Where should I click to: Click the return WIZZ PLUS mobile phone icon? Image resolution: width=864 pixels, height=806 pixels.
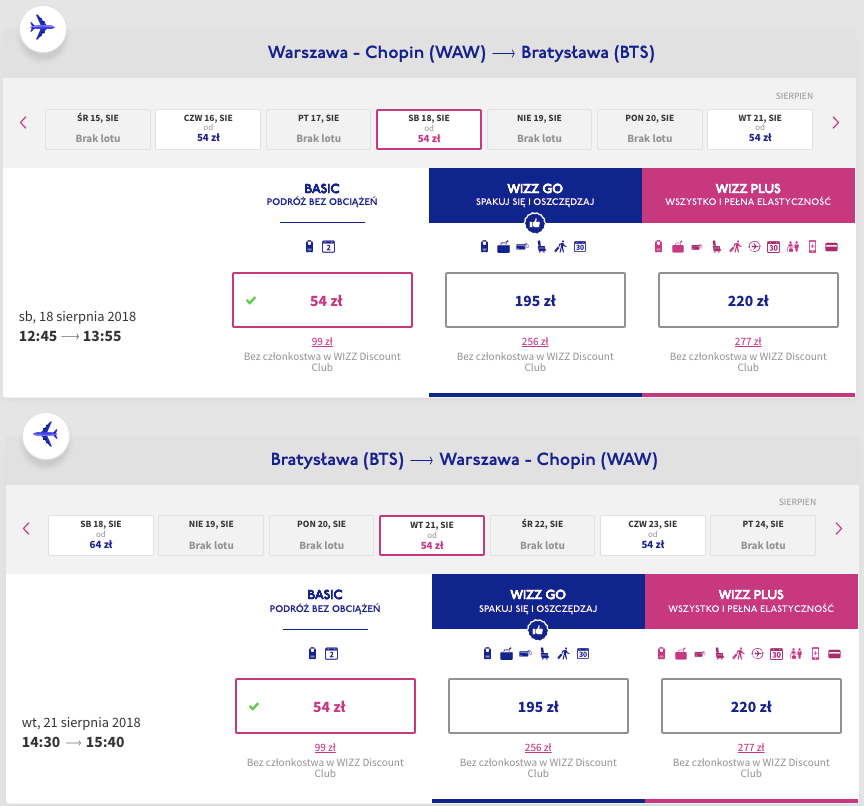click(x=816, y=653)
